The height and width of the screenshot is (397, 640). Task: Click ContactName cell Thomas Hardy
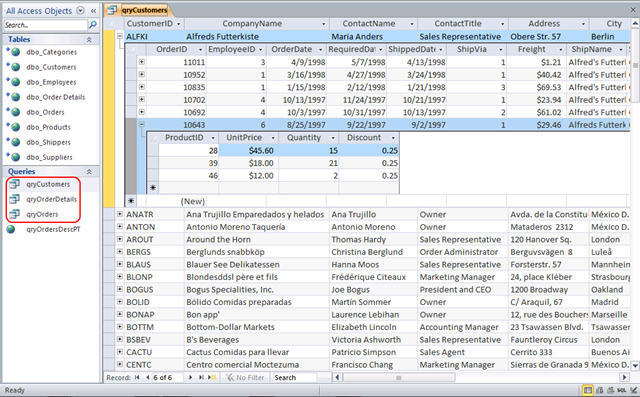click(373, 240)
